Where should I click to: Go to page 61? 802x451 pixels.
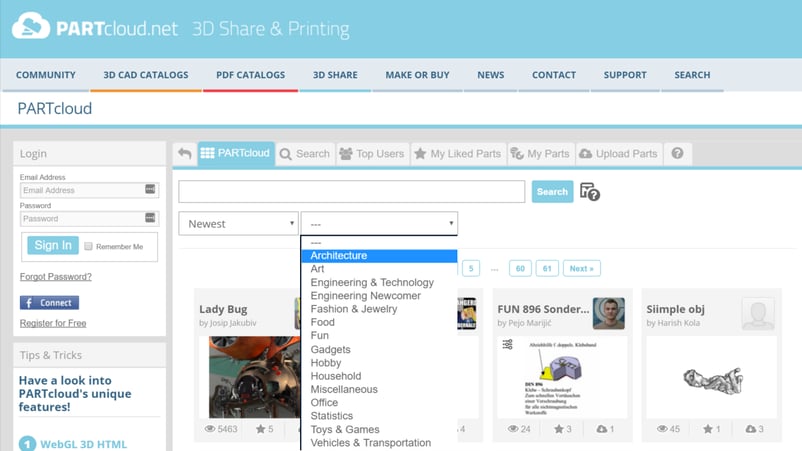547,268
